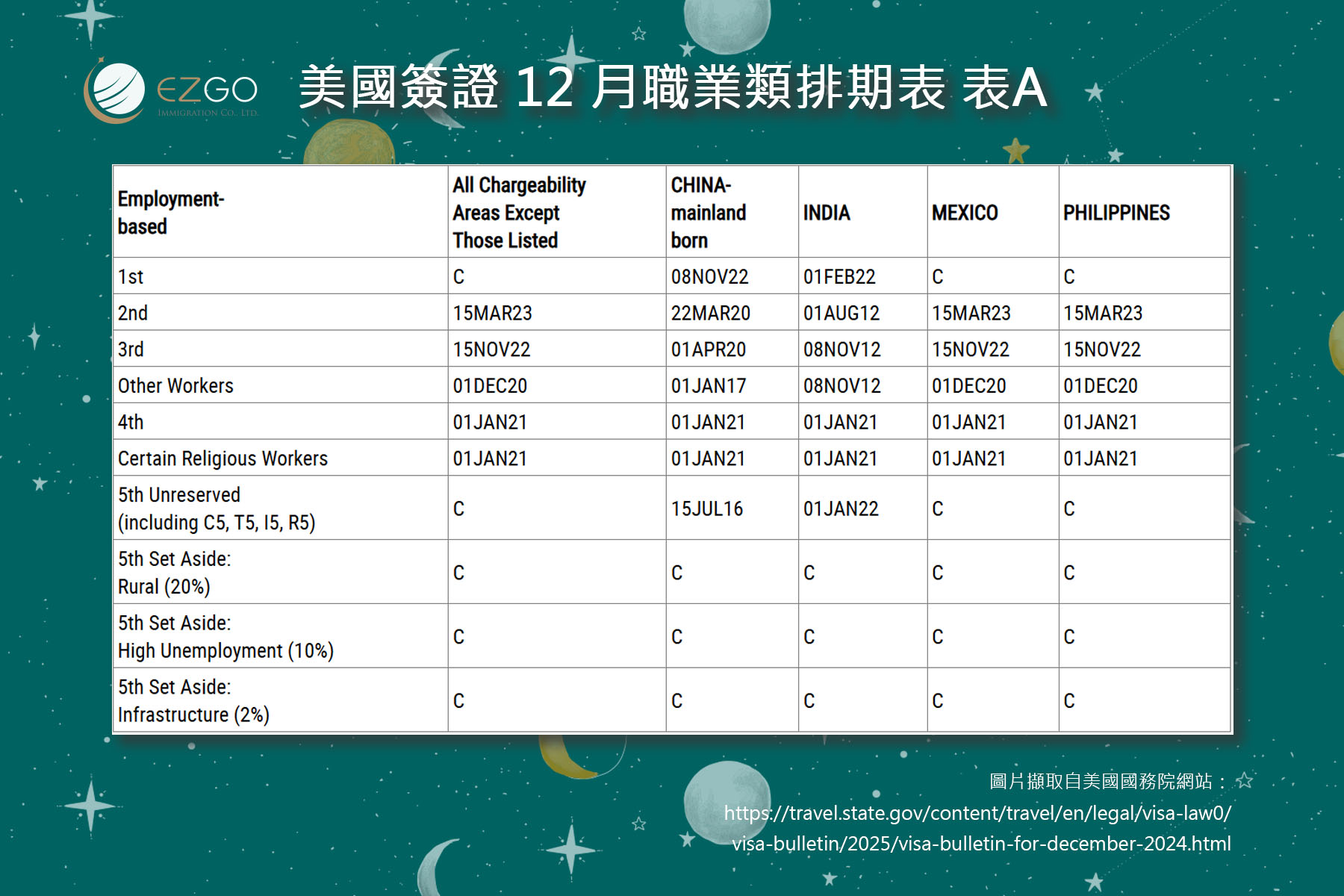The image size is (1344, 896).
Task: Click the 15JUL16 date cell
Action: pos(706,509)
